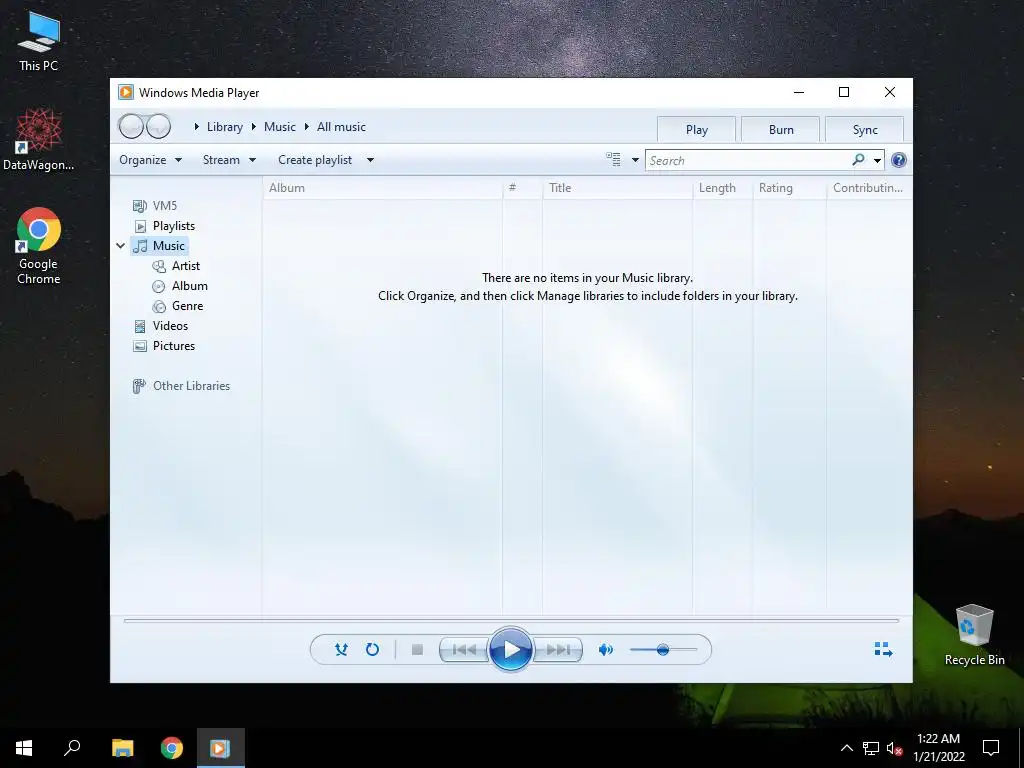Click Create playlist button
1024x768 pixels.
(315, 160)
